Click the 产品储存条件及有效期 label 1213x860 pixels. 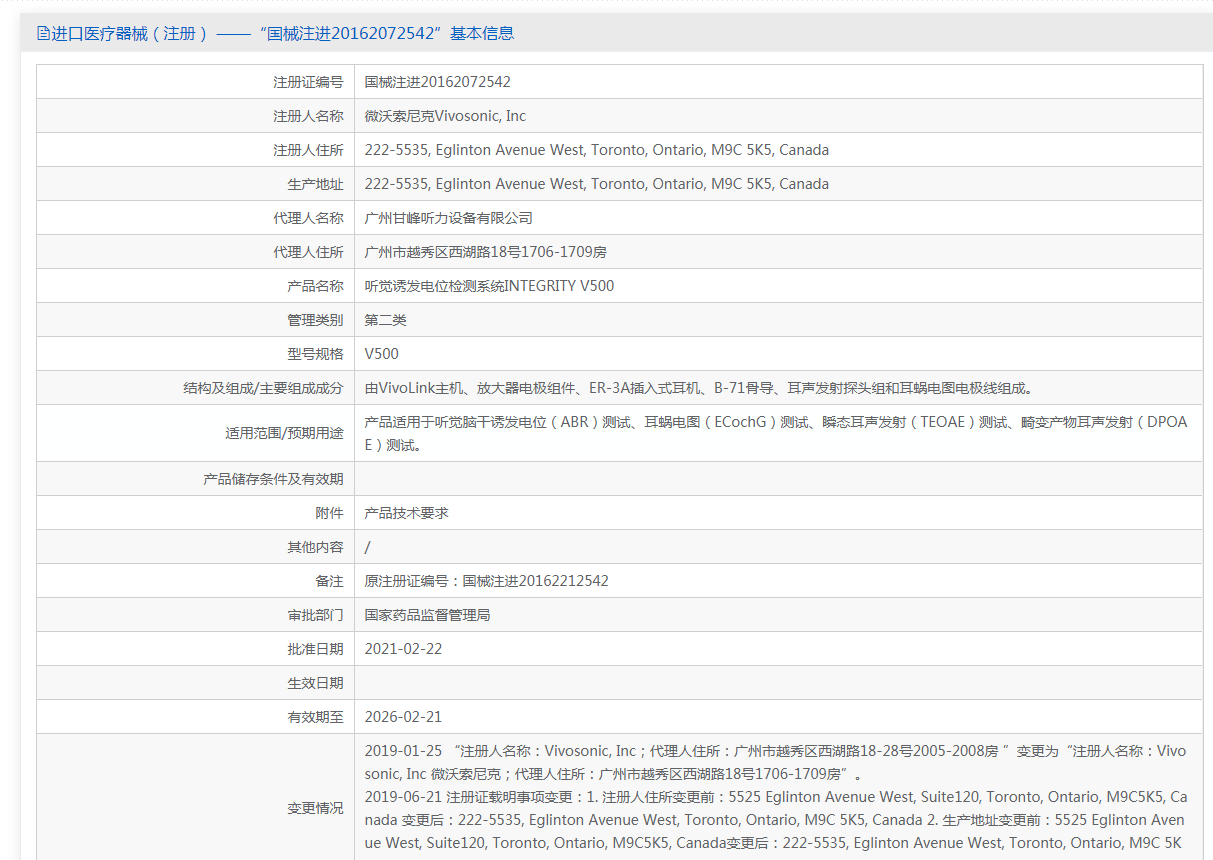[274, 479]
